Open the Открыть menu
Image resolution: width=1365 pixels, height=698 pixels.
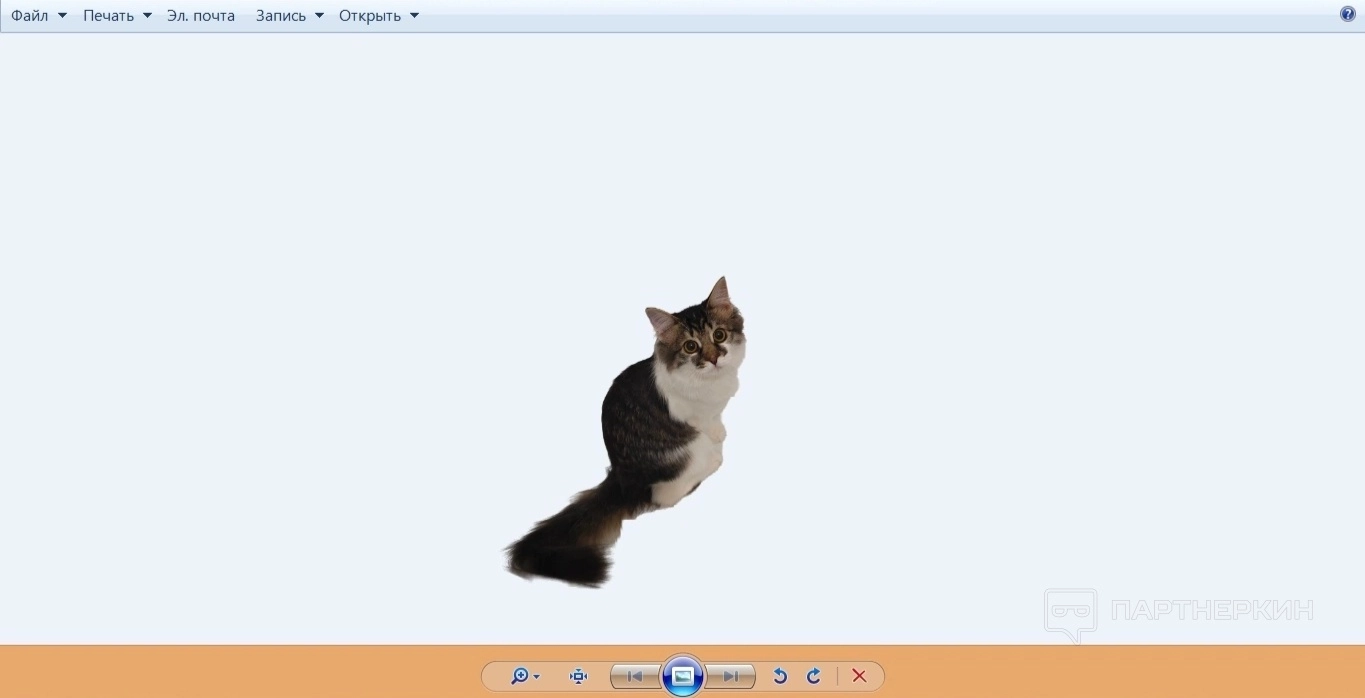(378, 16)
